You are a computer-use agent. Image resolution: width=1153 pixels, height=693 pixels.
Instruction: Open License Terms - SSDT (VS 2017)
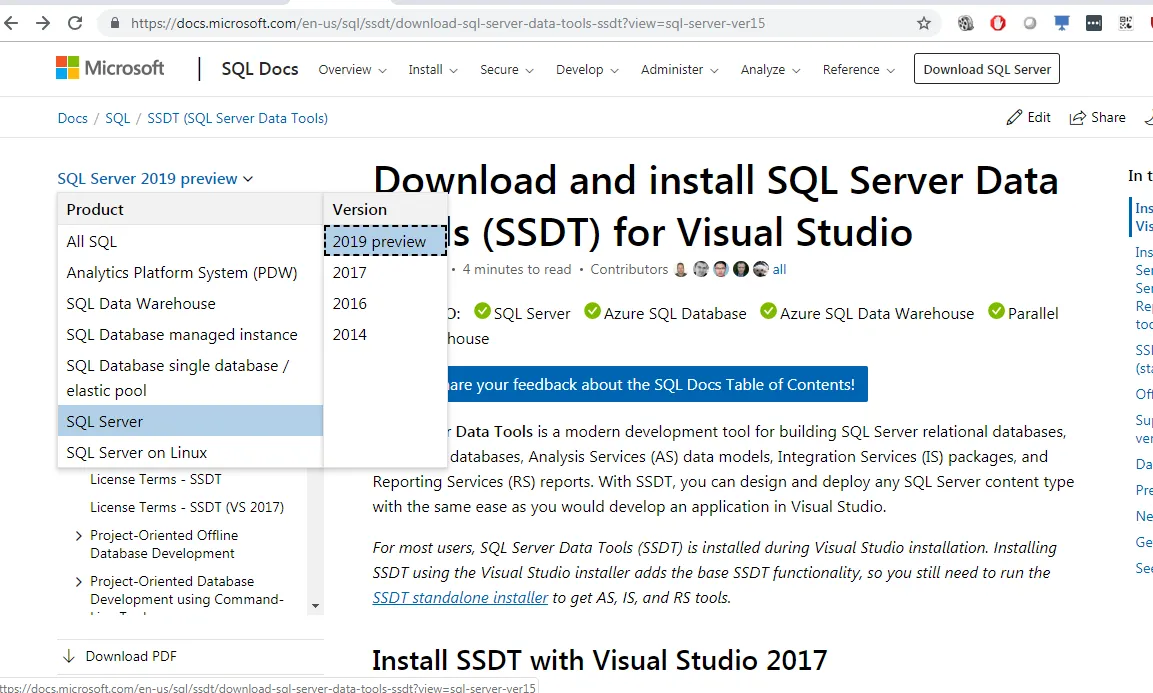coord(187,507)
